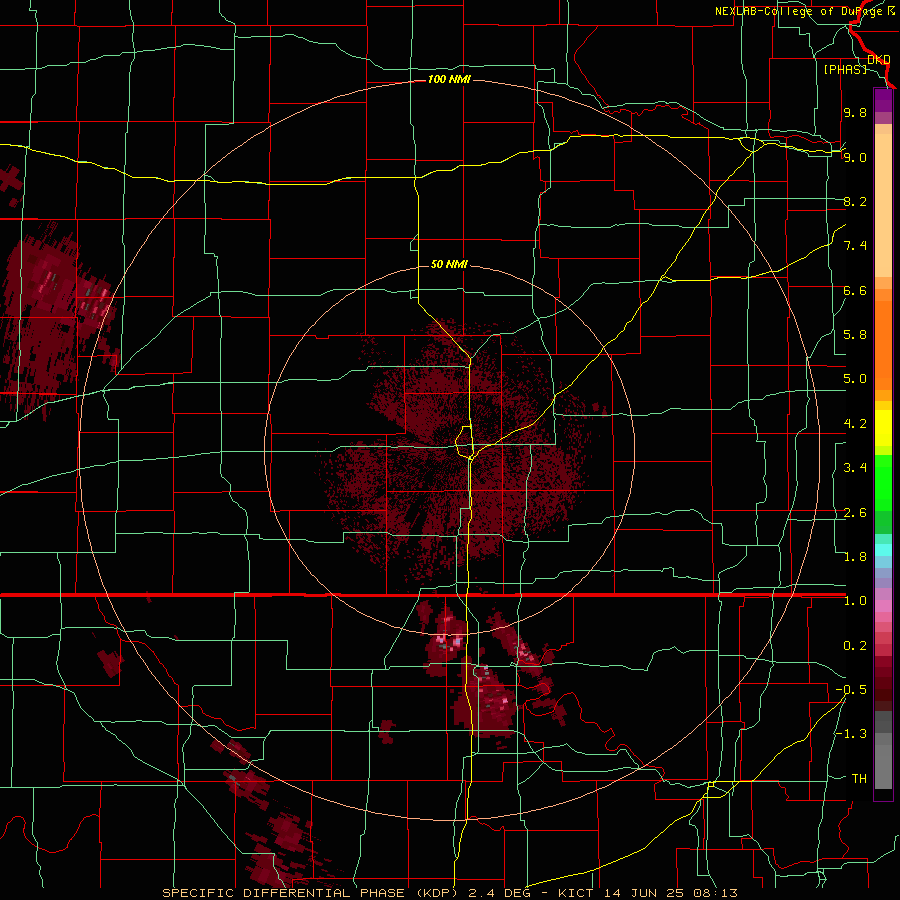
Task: Click the 100 NMI range ring label
Action: [449, 79]
